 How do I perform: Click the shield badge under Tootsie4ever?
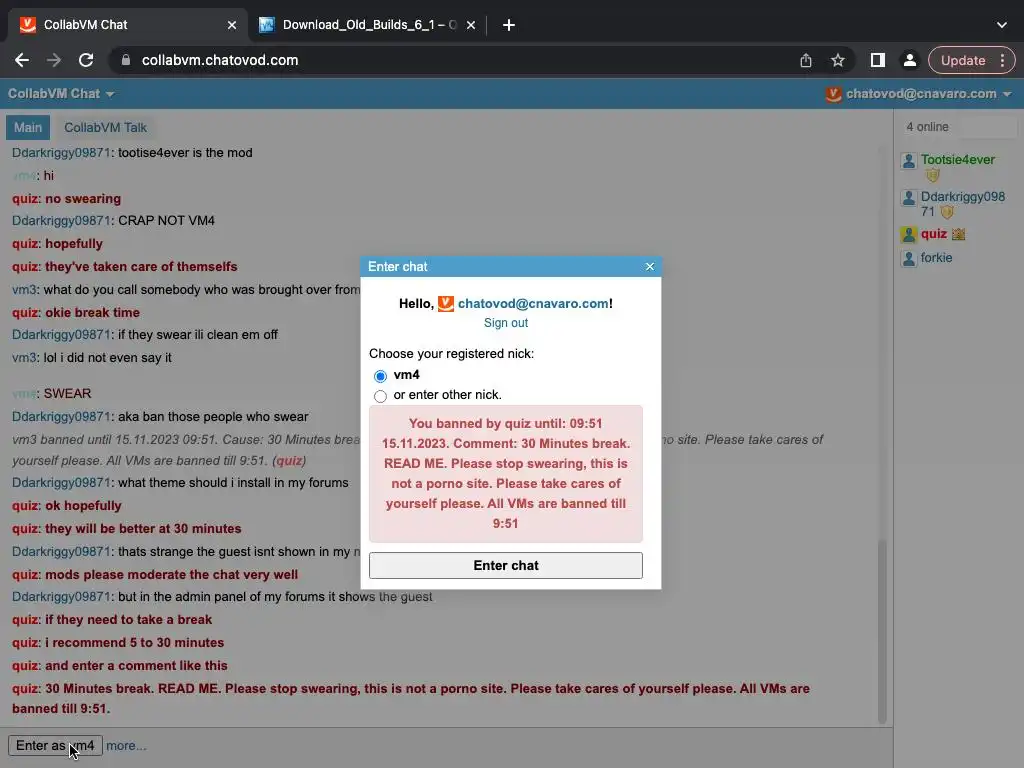(933, 175)
